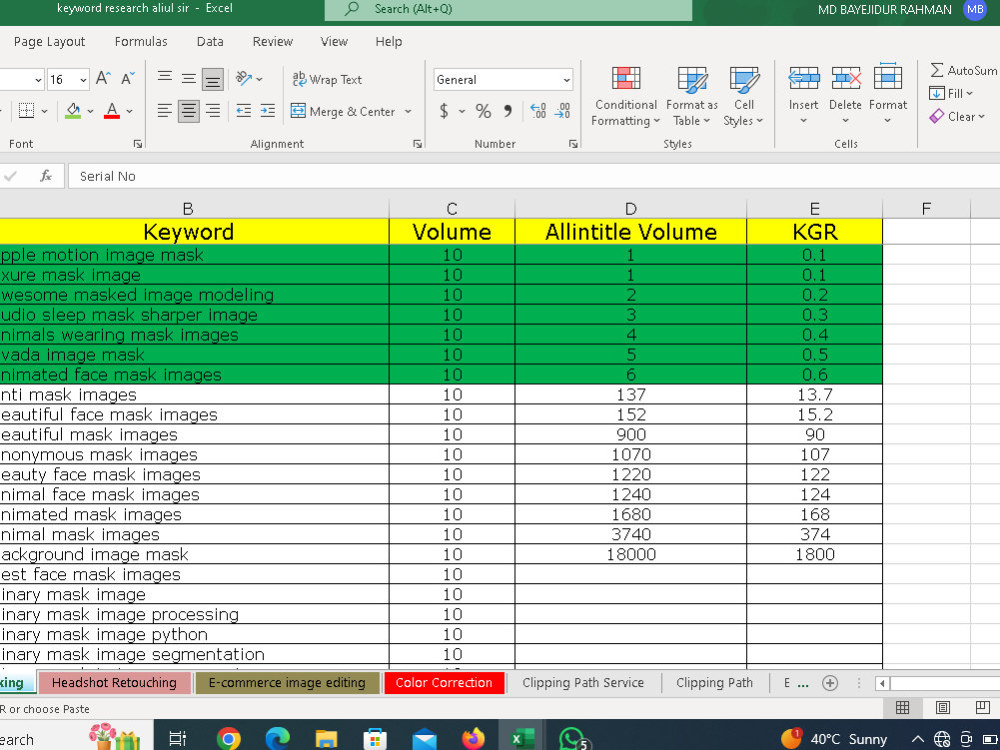This screenshot has height=750, width=1000.
Task: Open the View tab
Action: coord(334,41)
